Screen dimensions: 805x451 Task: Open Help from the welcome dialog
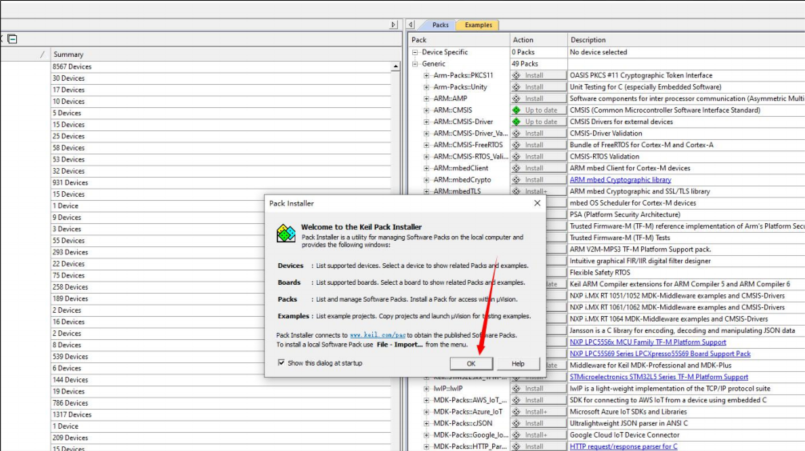tap(518, 363)
